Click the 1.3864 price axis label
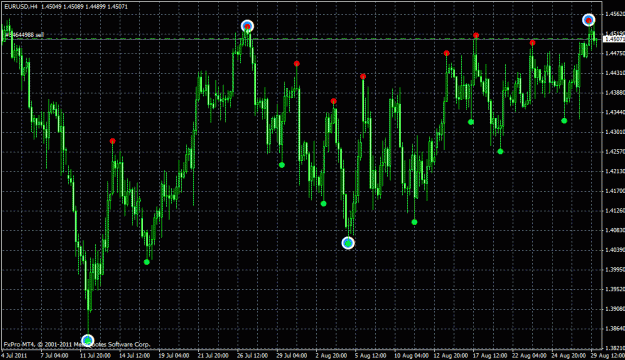Screen dimensions: 625x360 click(x=615, y=329)
